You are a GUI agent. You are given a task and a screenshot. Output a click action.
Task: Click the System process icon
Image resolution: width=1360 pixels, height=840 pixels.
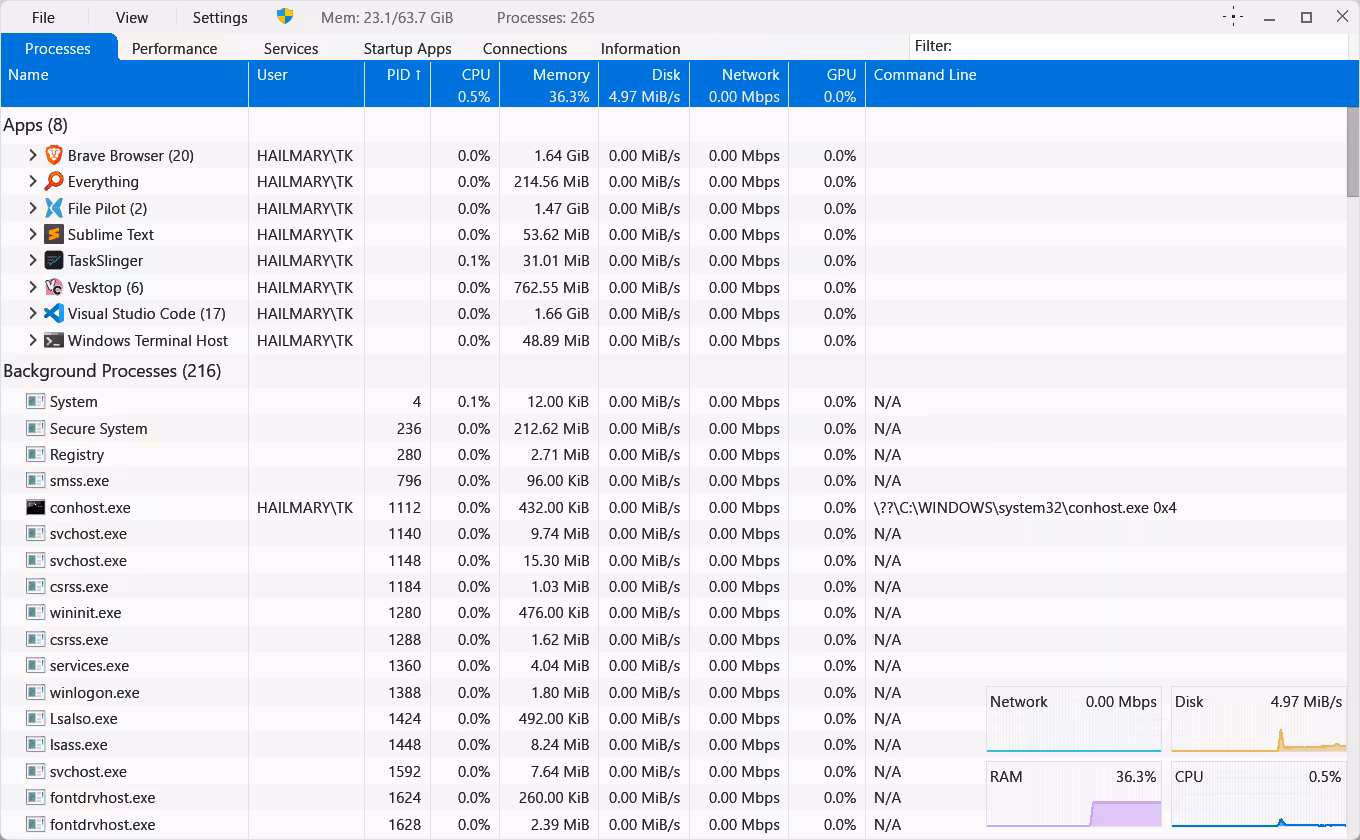36,401
